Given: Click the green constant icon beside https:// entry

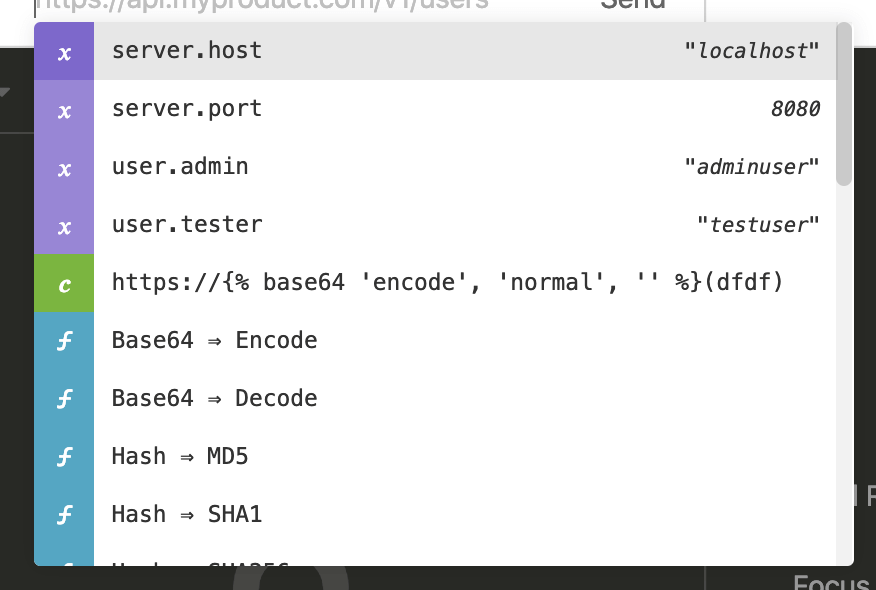Looking at the screenshot, I should point(64,284).
